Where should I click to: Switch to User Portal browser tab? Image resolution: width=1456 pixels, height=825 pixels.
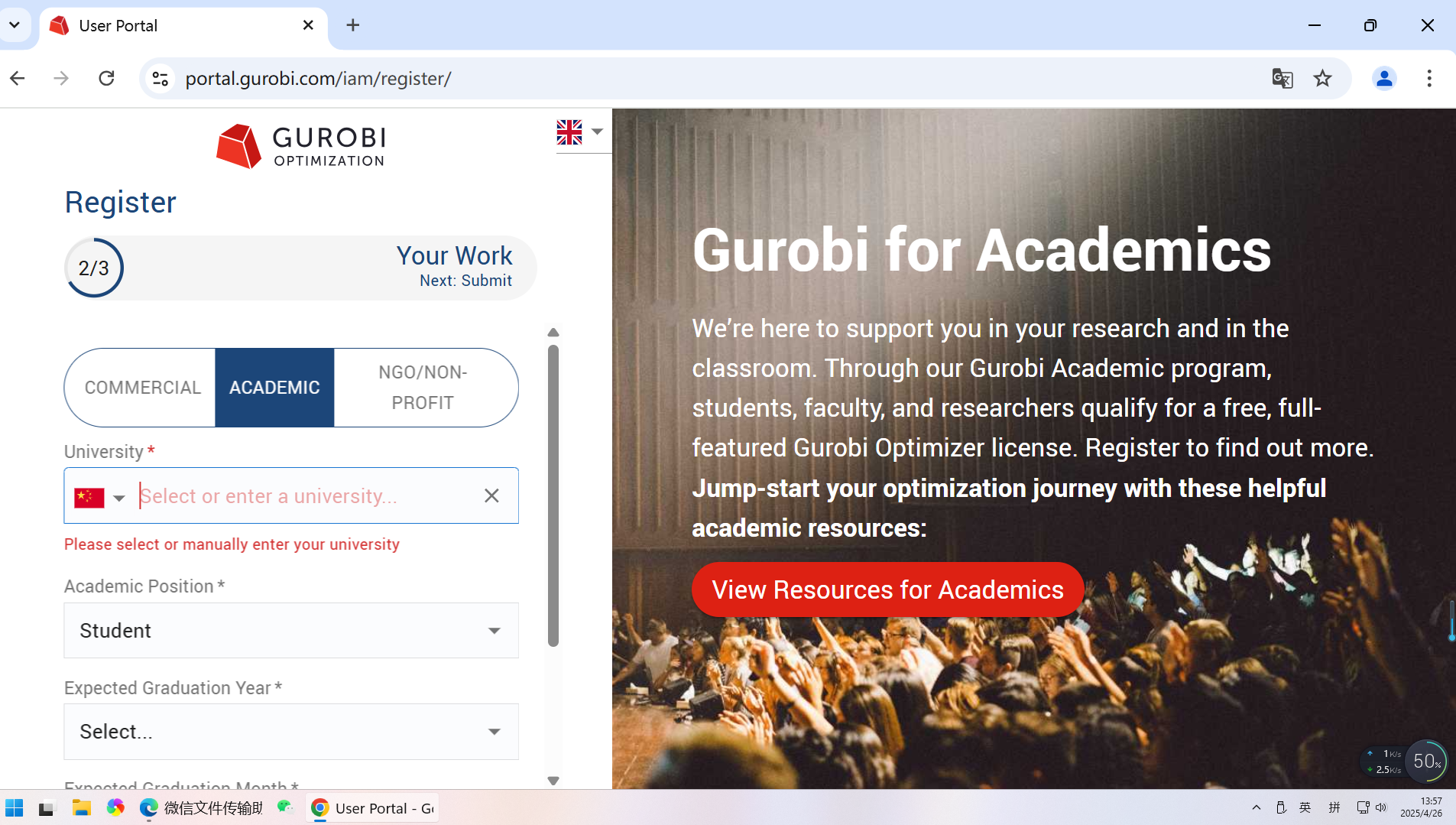coord(183,25)
